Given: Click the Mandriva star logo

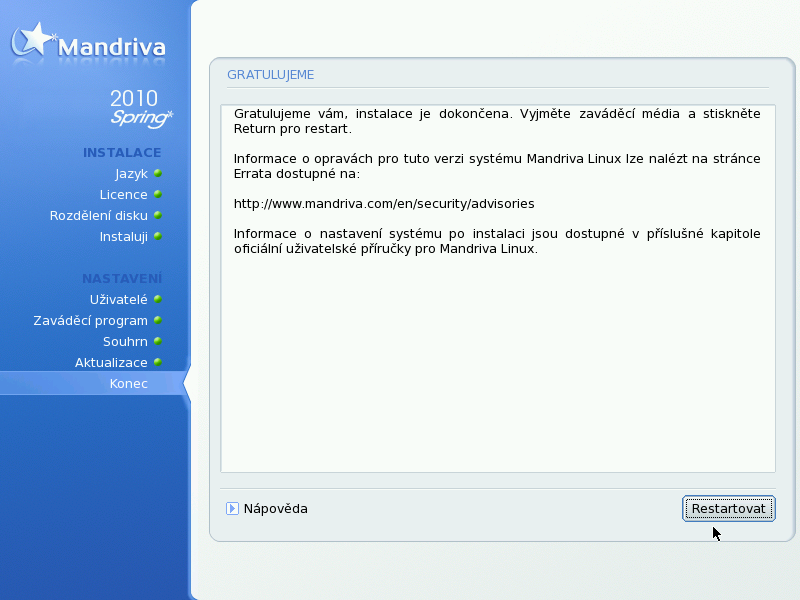Looking at the screenshot, I should click(x=32, y=40).
